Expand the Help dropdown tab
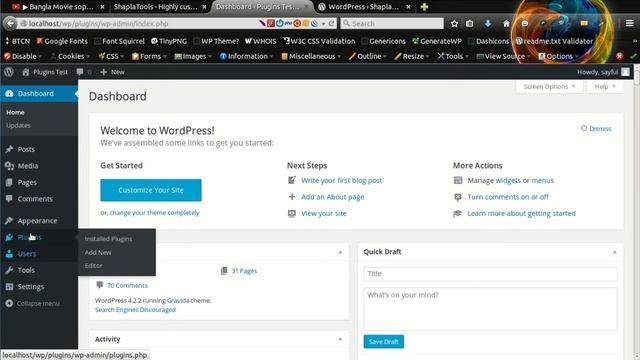 pyautogui.click(x=605, y=87)
